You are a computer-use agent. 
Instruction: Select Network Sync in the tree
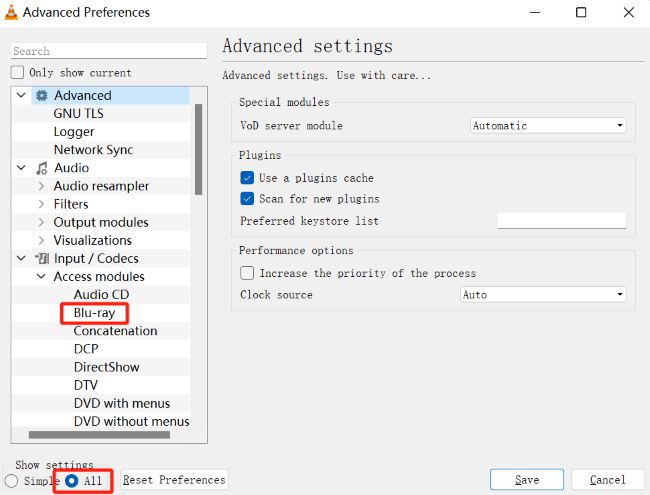[93, 150]
